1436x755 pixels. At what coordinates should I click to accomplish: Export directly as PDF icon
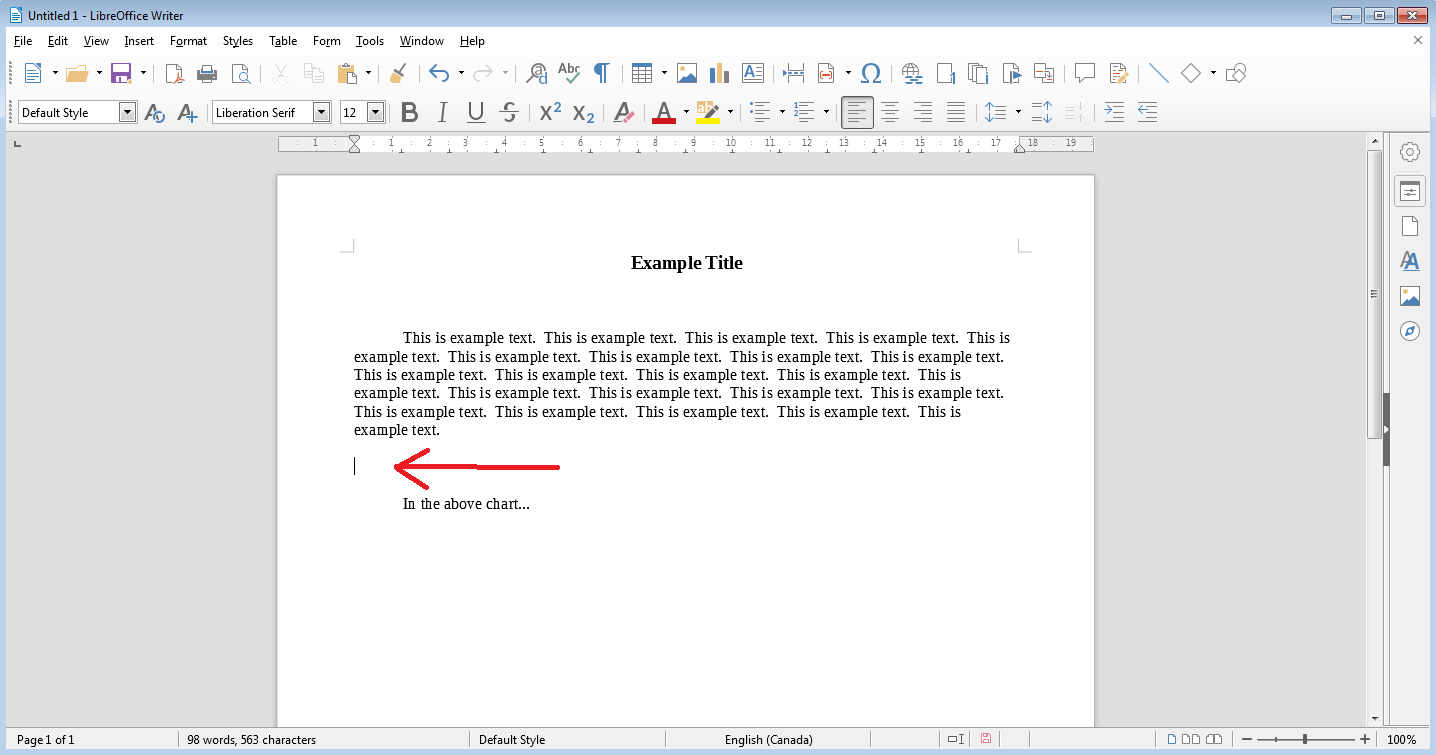click(175, 73)
